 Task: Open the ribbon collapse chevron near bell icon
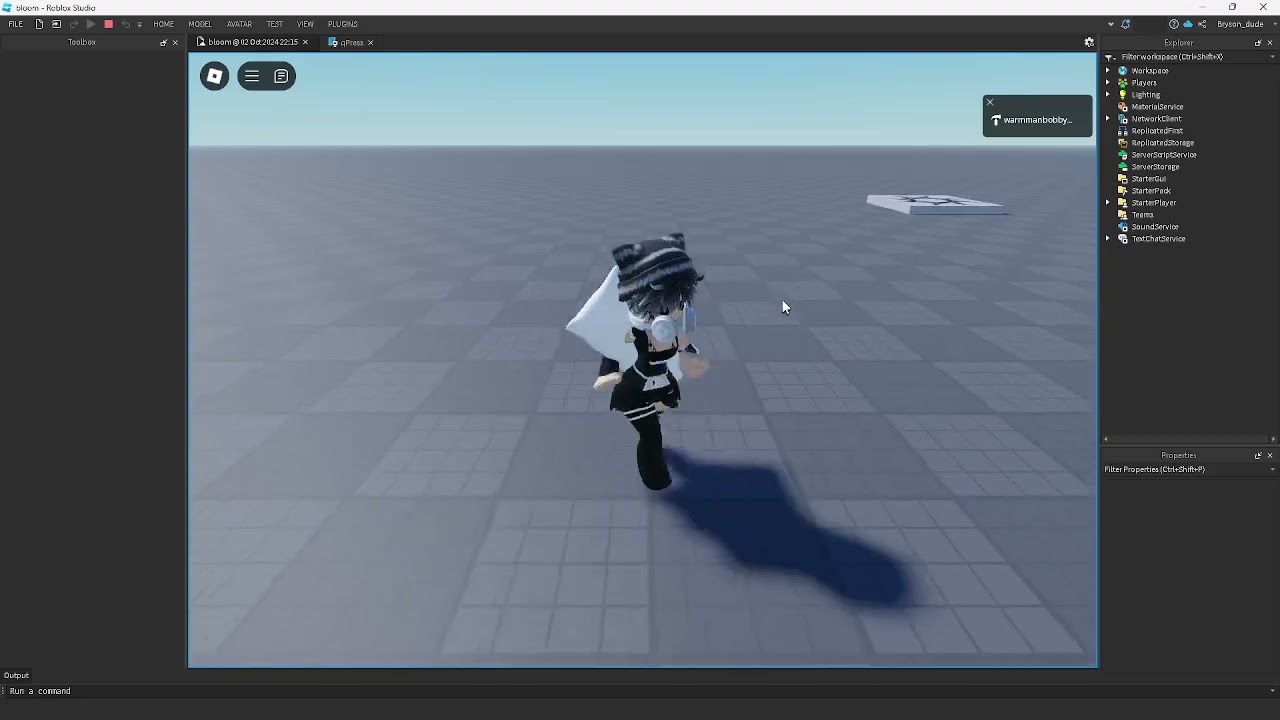tap(1110, 24)
